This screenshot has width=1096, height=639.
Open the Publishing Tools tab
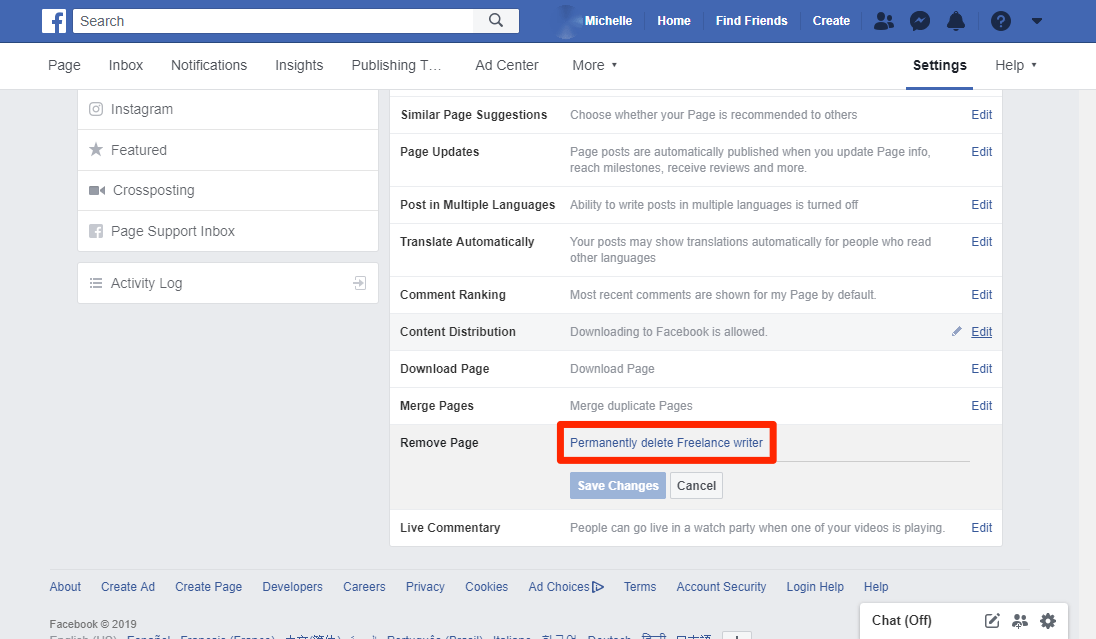(x=396, y=65)
